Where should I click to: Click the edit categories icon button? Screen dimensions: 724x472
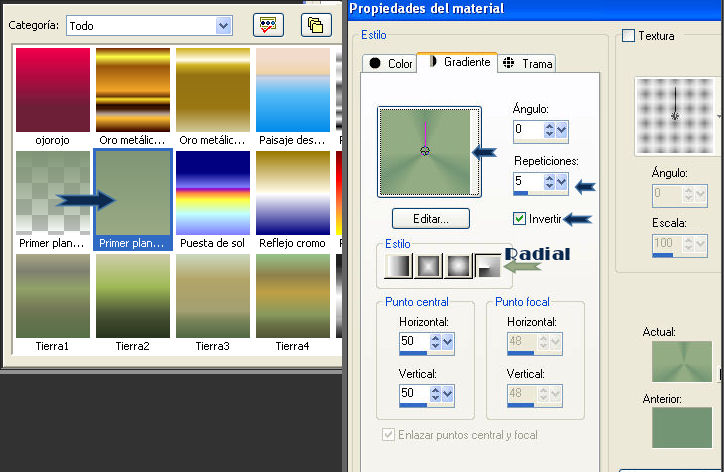(x=268, y=25)
